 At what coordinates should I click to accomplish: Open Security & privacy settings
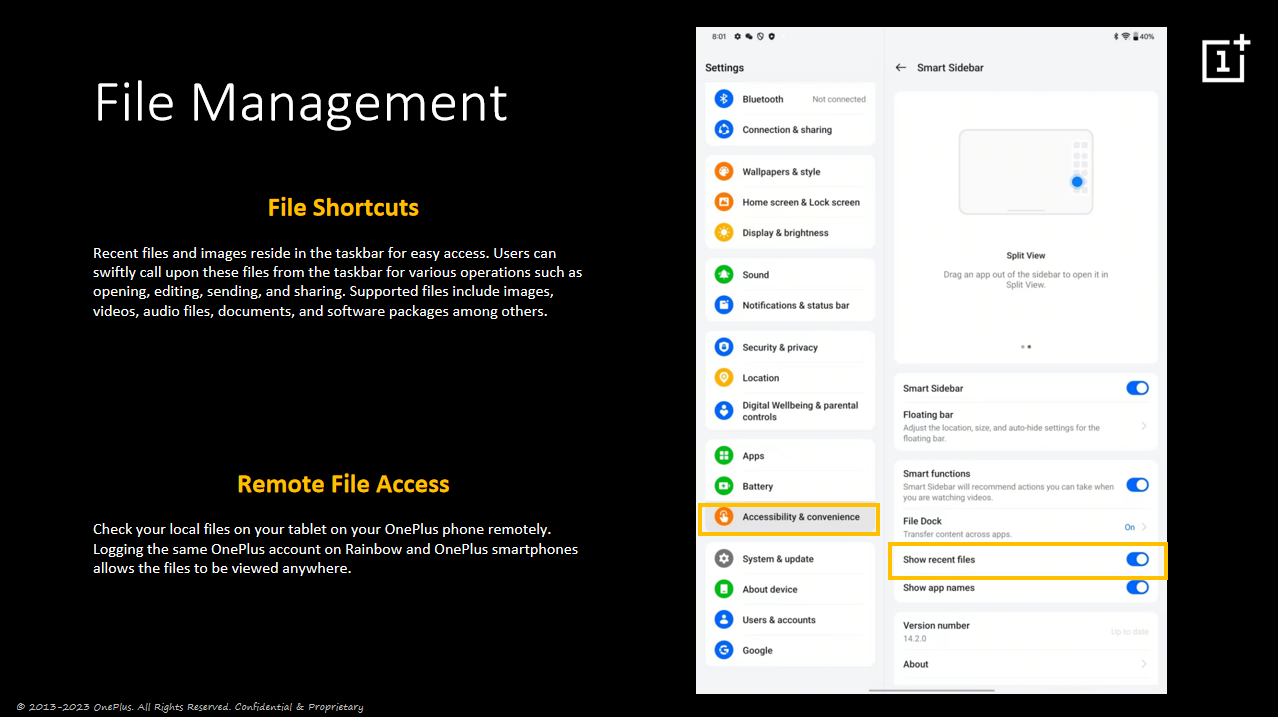pos(790,347)
